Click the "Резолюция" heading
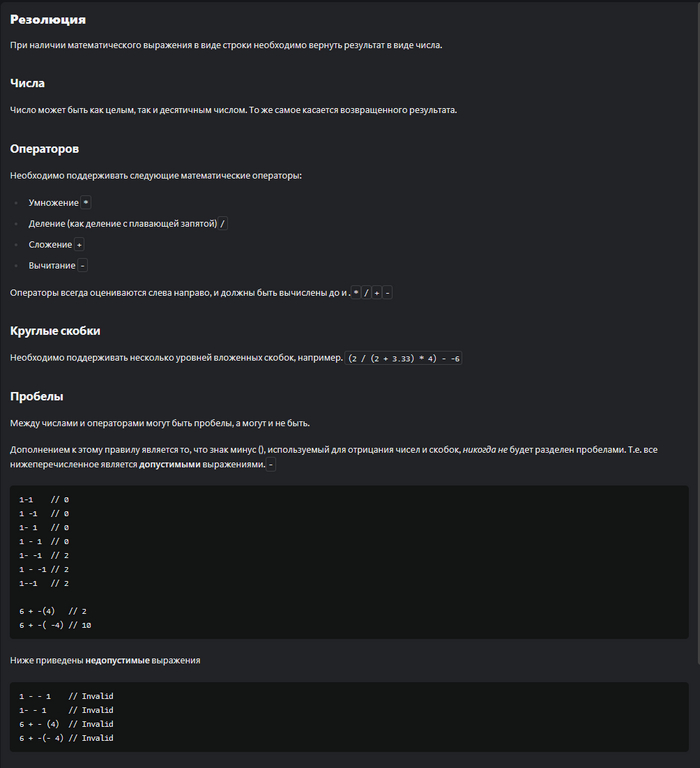This screenshot has width=700, height=768. (47, 20)
